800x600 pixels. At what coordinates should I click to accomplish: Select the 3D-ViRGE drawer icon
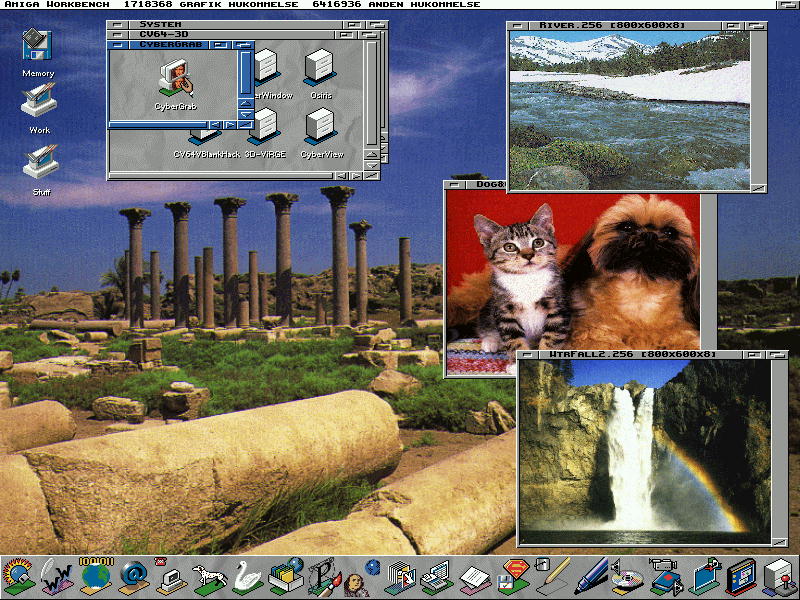point(265,126)
